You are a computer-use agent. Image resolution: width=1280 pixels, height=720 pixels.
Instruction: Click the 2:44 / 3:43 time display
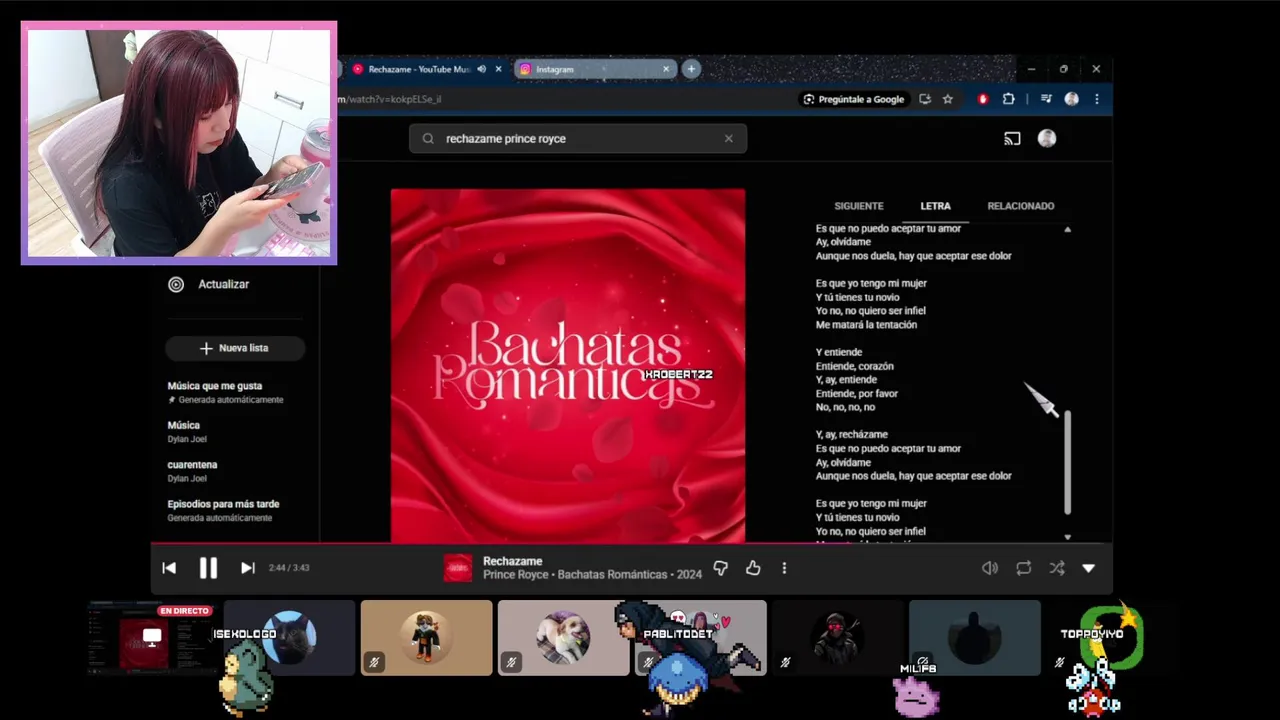(289, 568)
